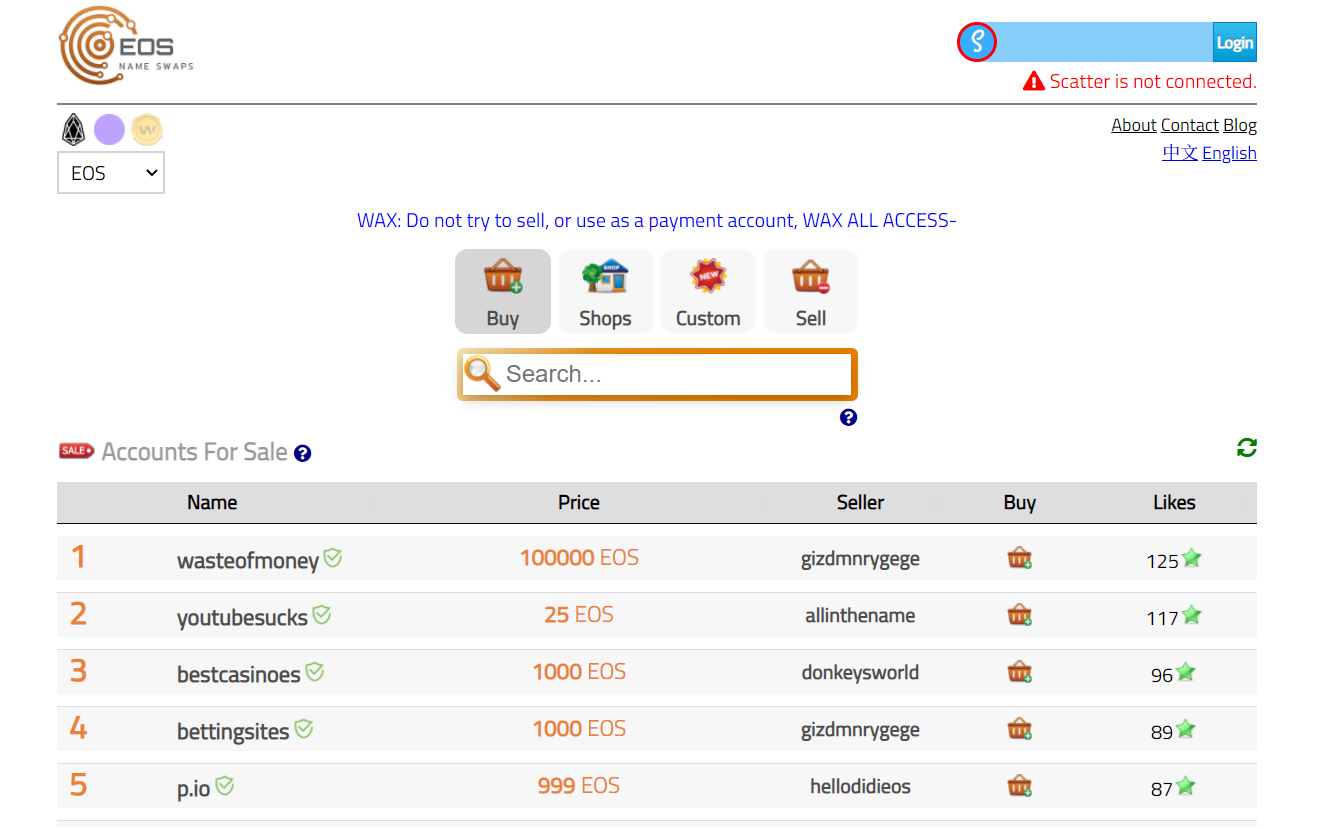The width and height of the screenshot is (1325, 829).
Task: Select the gold WAX chain icon
Action: [147, 130]
